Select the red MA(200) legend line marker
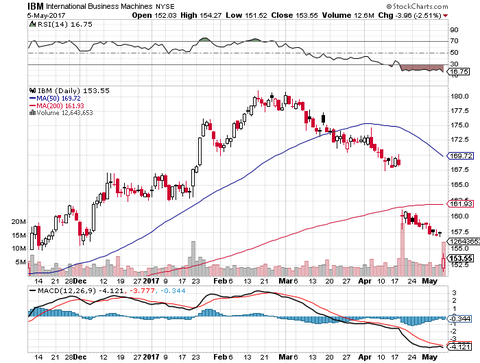Screen dimensions: 480x363 33,106
